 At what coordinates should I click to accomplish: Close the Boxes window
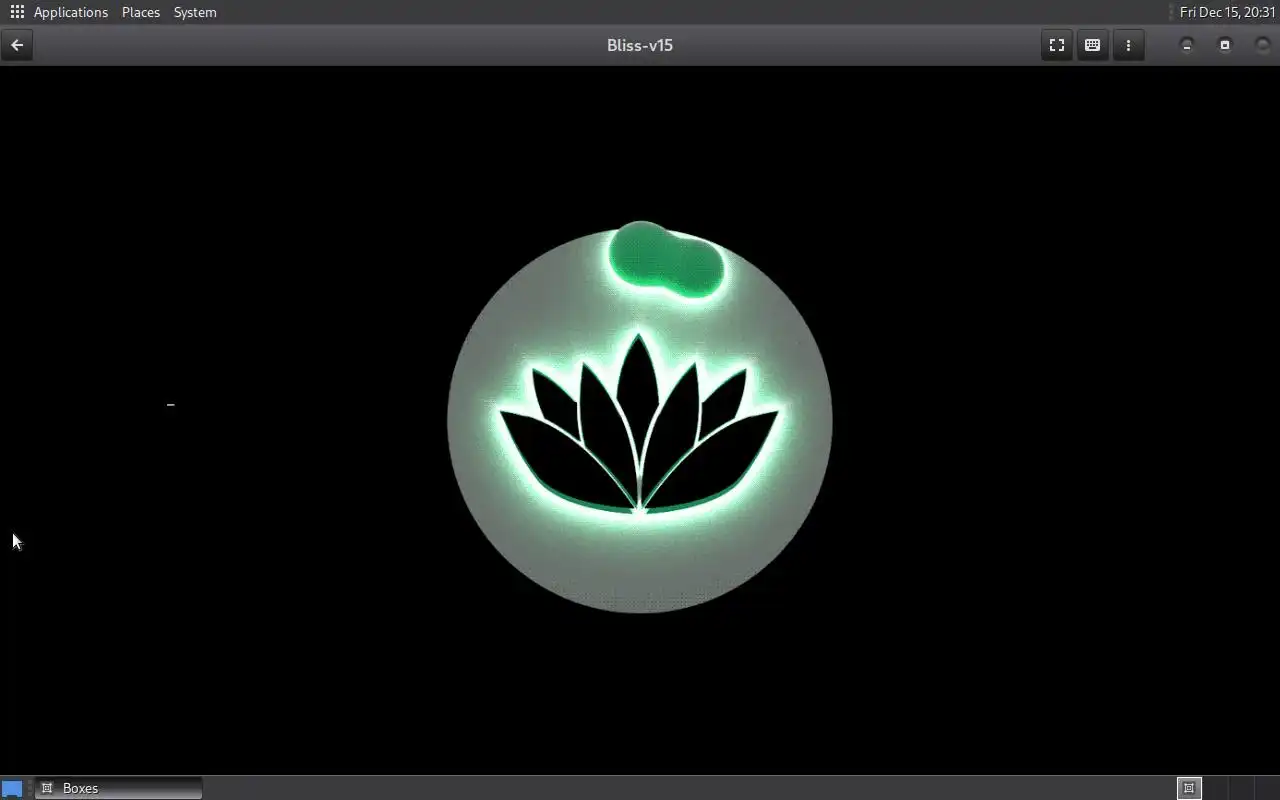pos(1263,45)
